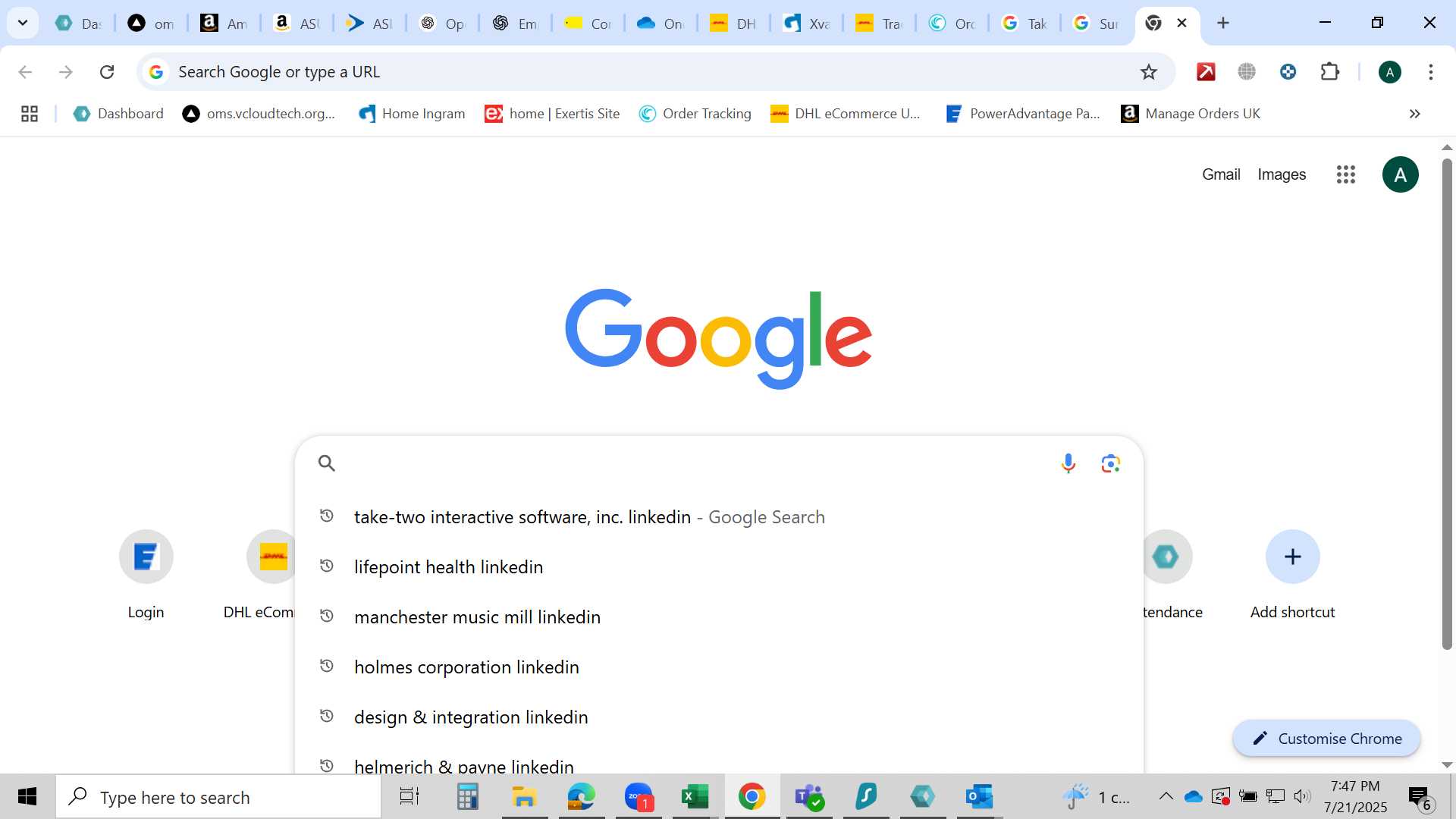The width and height of the screenshot is (1456, 819).
Task: Open Microsoft Teams from the taskbar
Action: click(809, 797)
